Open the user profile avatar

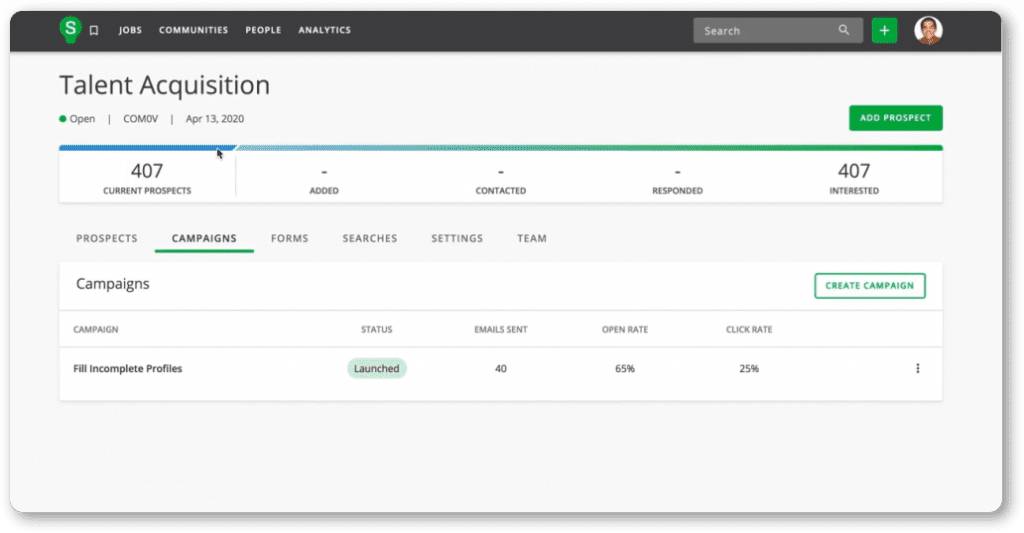[x=928, y=31]
